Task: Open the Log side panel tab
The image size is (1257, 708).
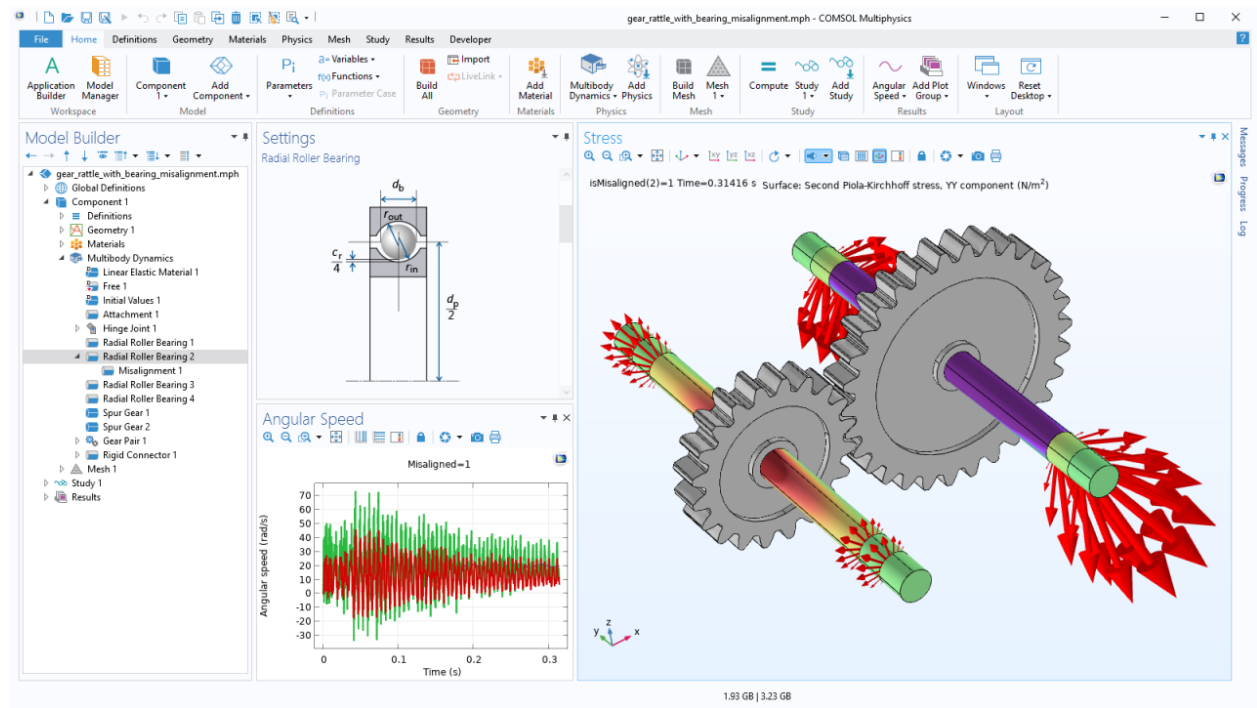Action: (x=1243, y=228)
